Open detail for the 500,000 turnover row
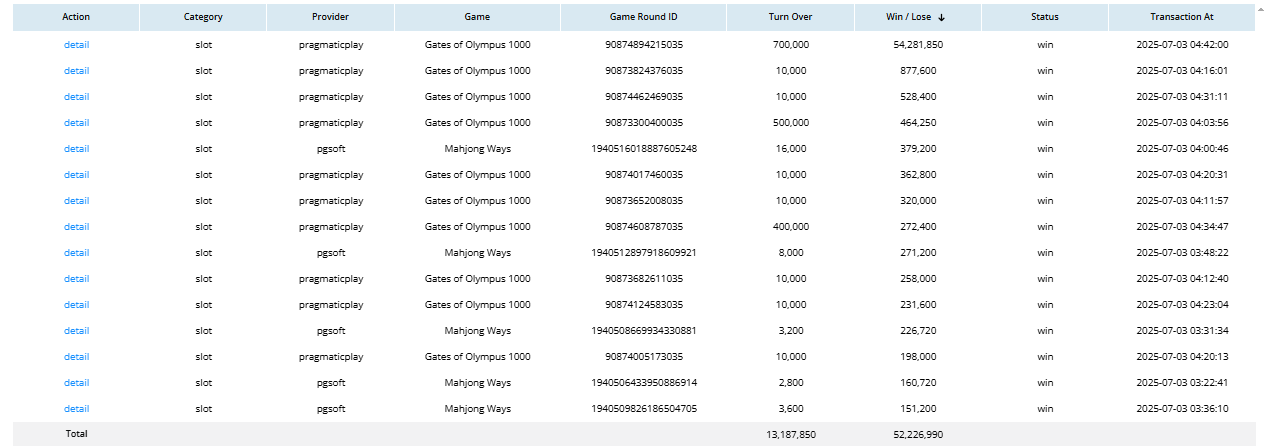Viewport: 1279px width, 446px height. [76, 123]
